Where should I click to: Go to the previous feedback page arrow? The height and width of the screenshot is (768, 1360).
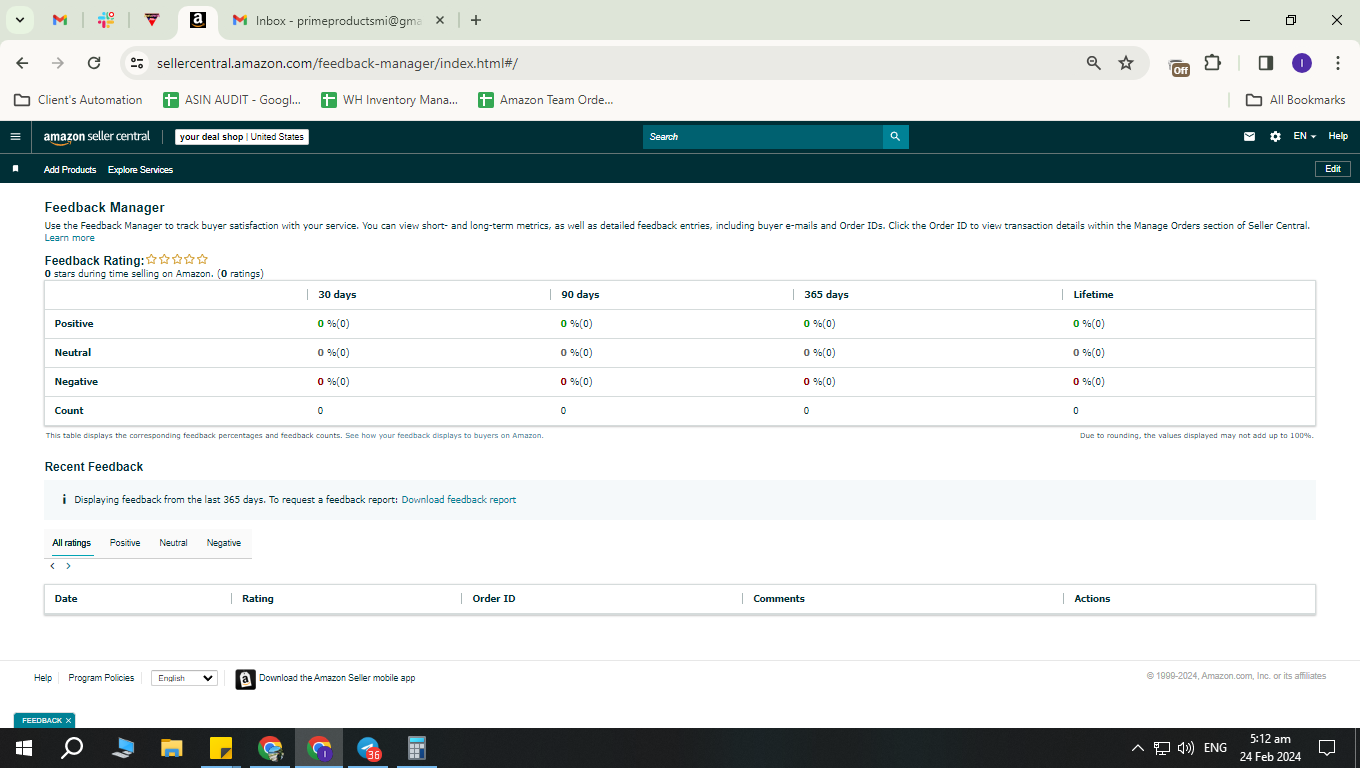(53, 566)
